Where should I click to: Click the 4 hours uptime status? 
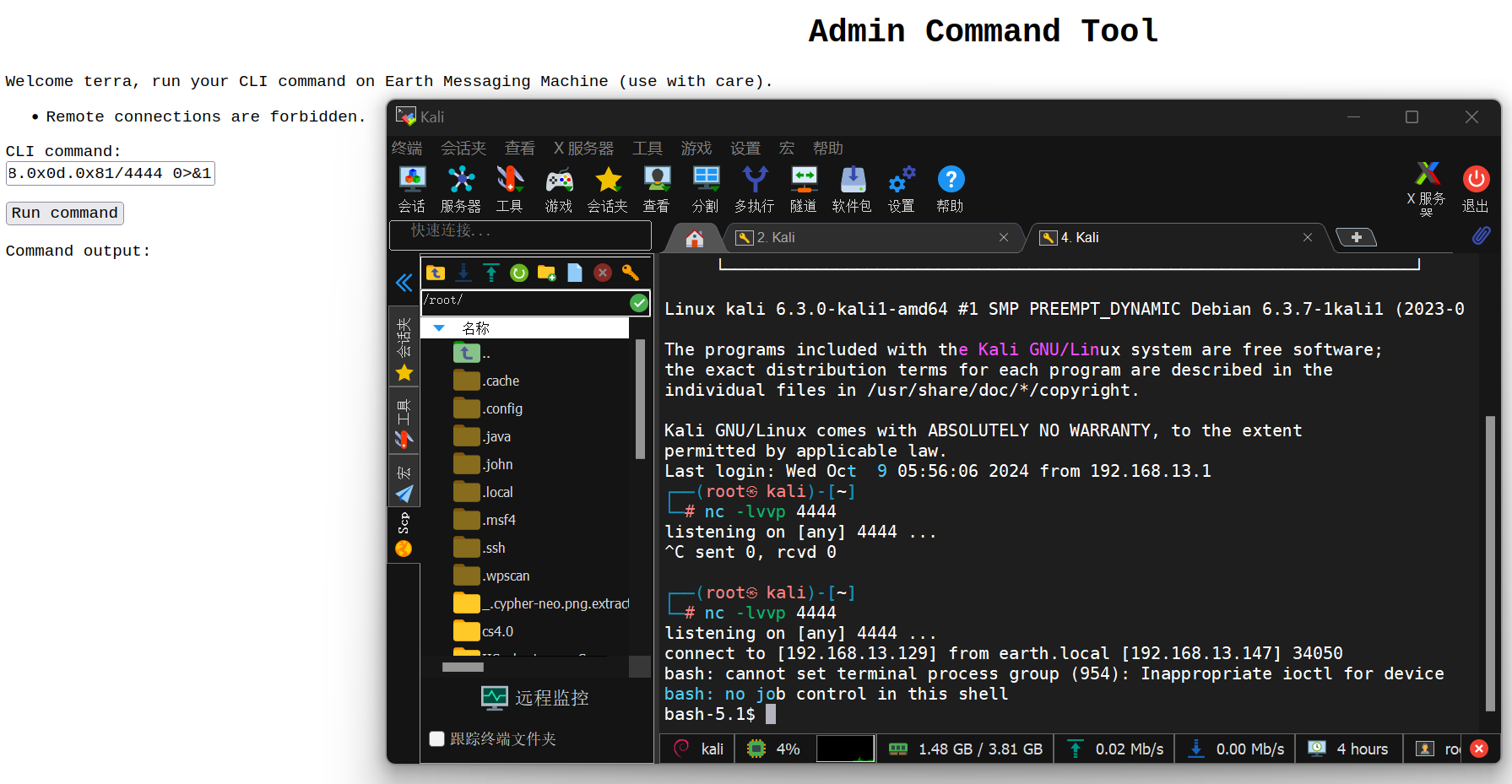pos(1347,749)
